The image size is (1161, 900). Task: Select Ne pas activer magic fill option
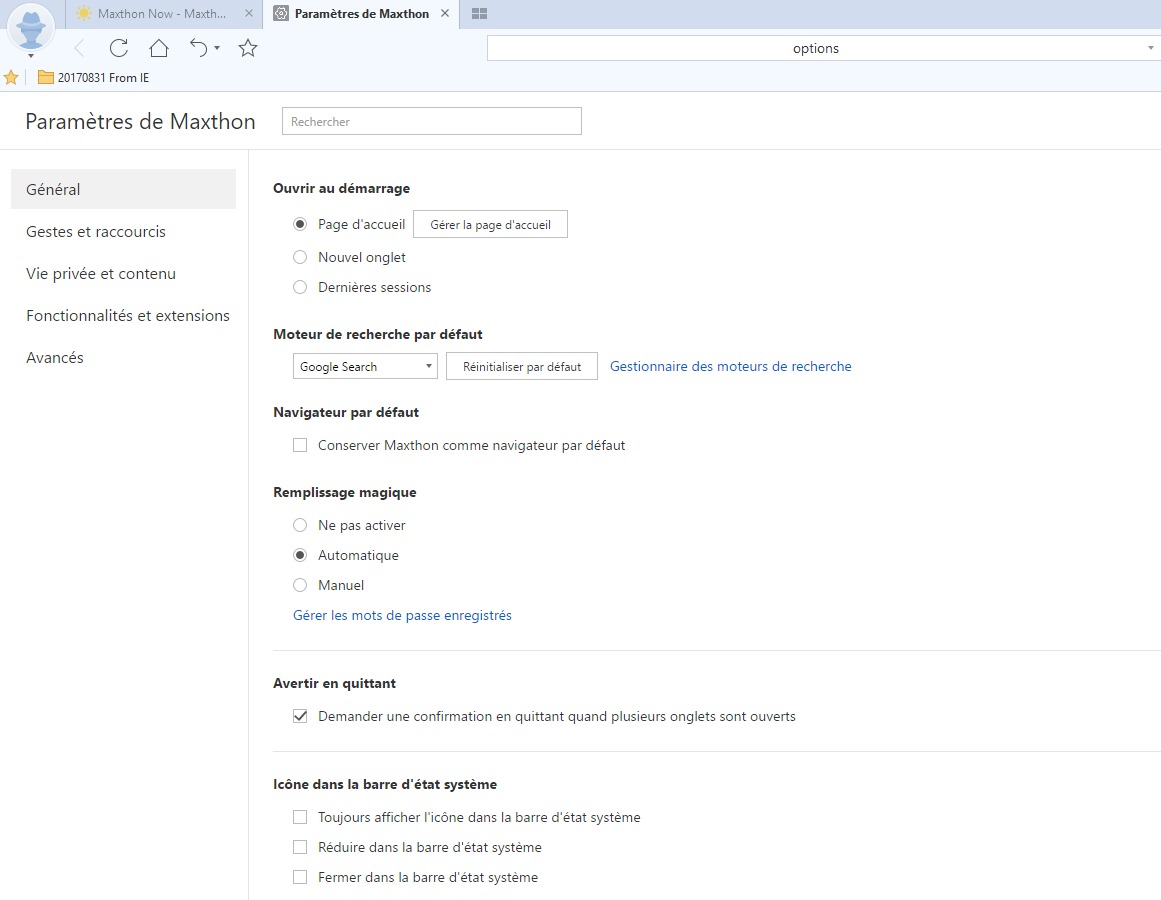coord(300,525)
